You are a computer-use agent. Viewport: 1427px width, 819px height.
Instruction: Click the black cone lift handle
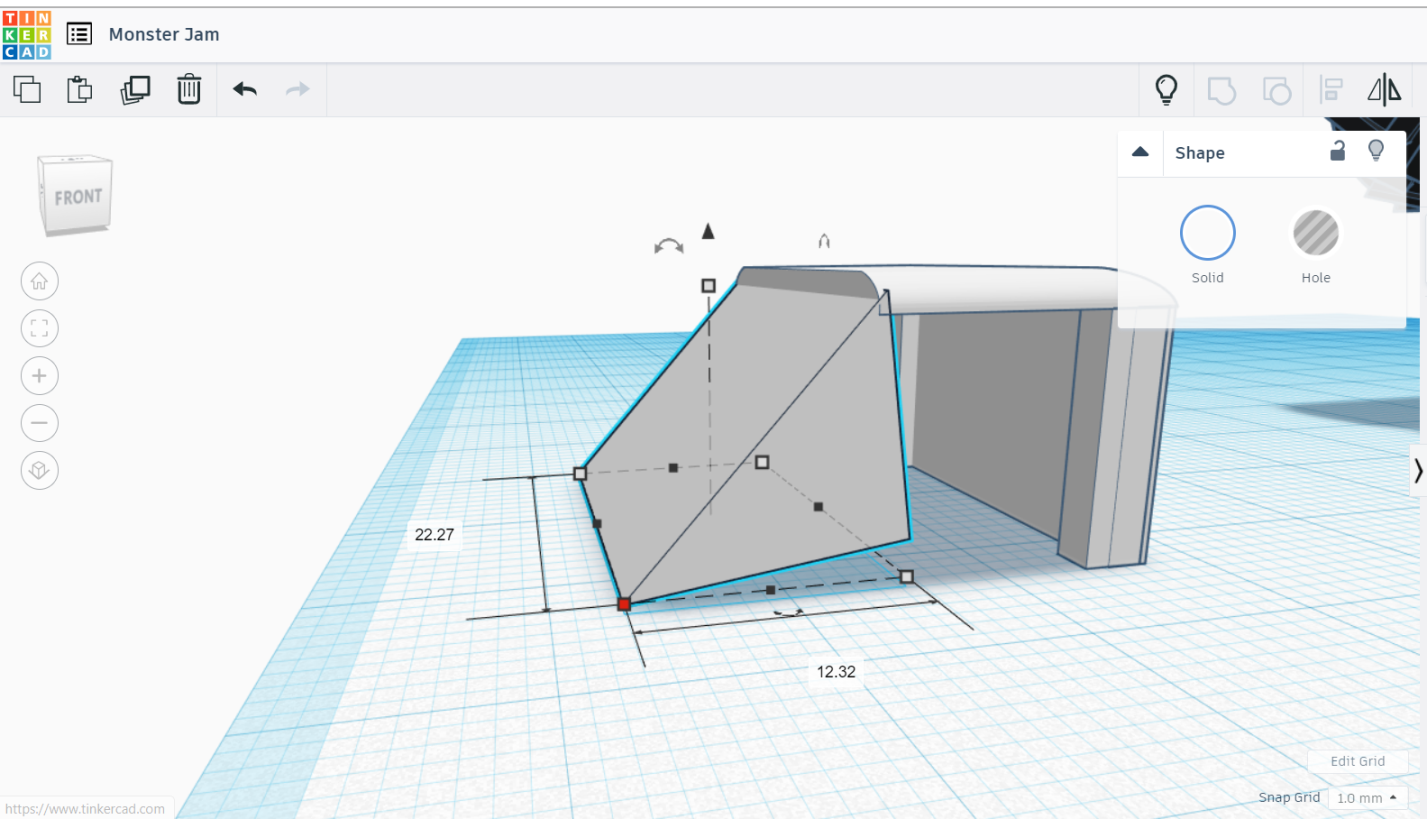[x=709, y=231]
